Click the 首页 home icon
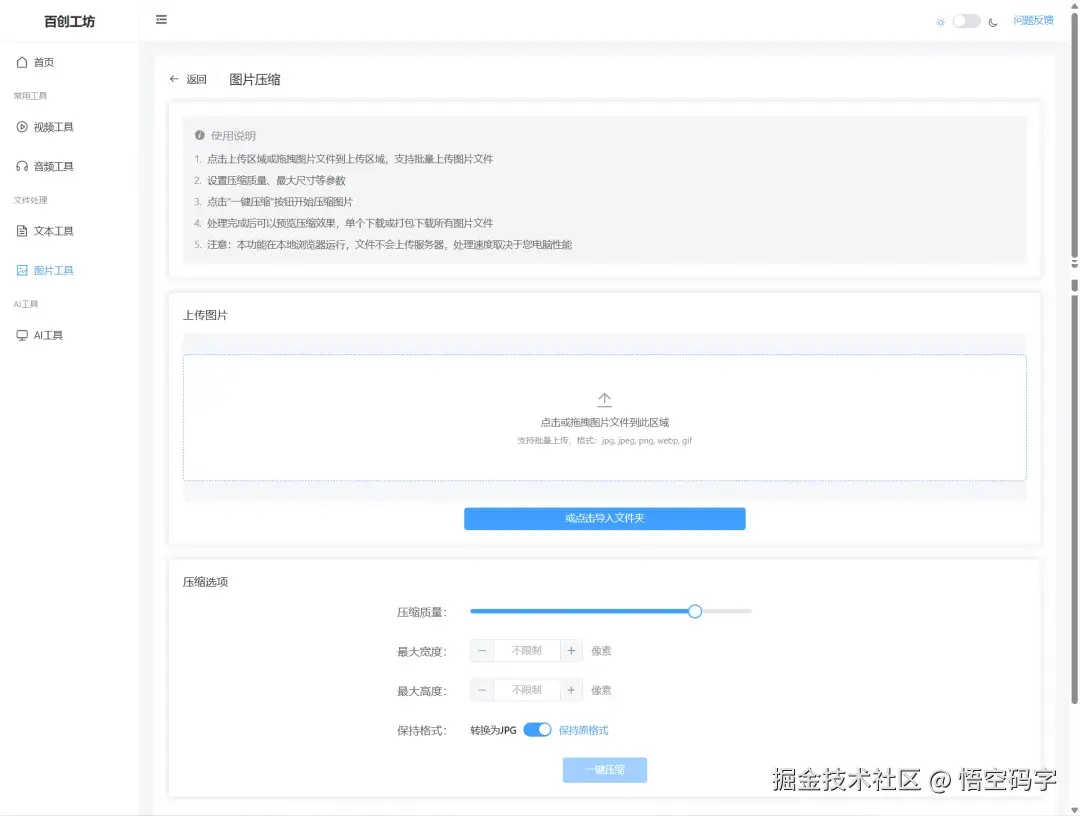Viewport: 1080px width, 816px height. (x=23, y=61)
